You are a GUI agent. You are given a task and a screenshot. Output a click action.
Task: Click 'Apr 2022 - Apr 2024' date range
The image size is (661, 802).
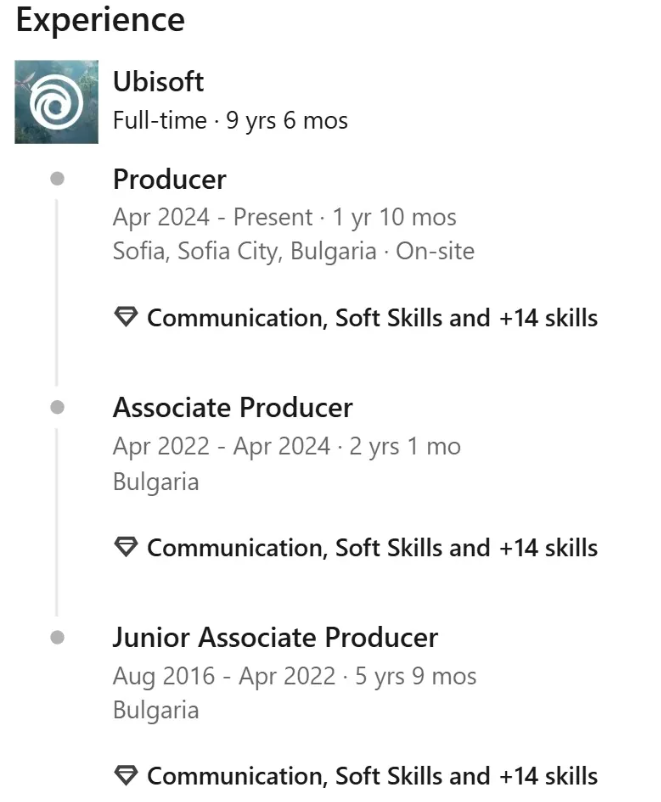click(x=221, y=446)
